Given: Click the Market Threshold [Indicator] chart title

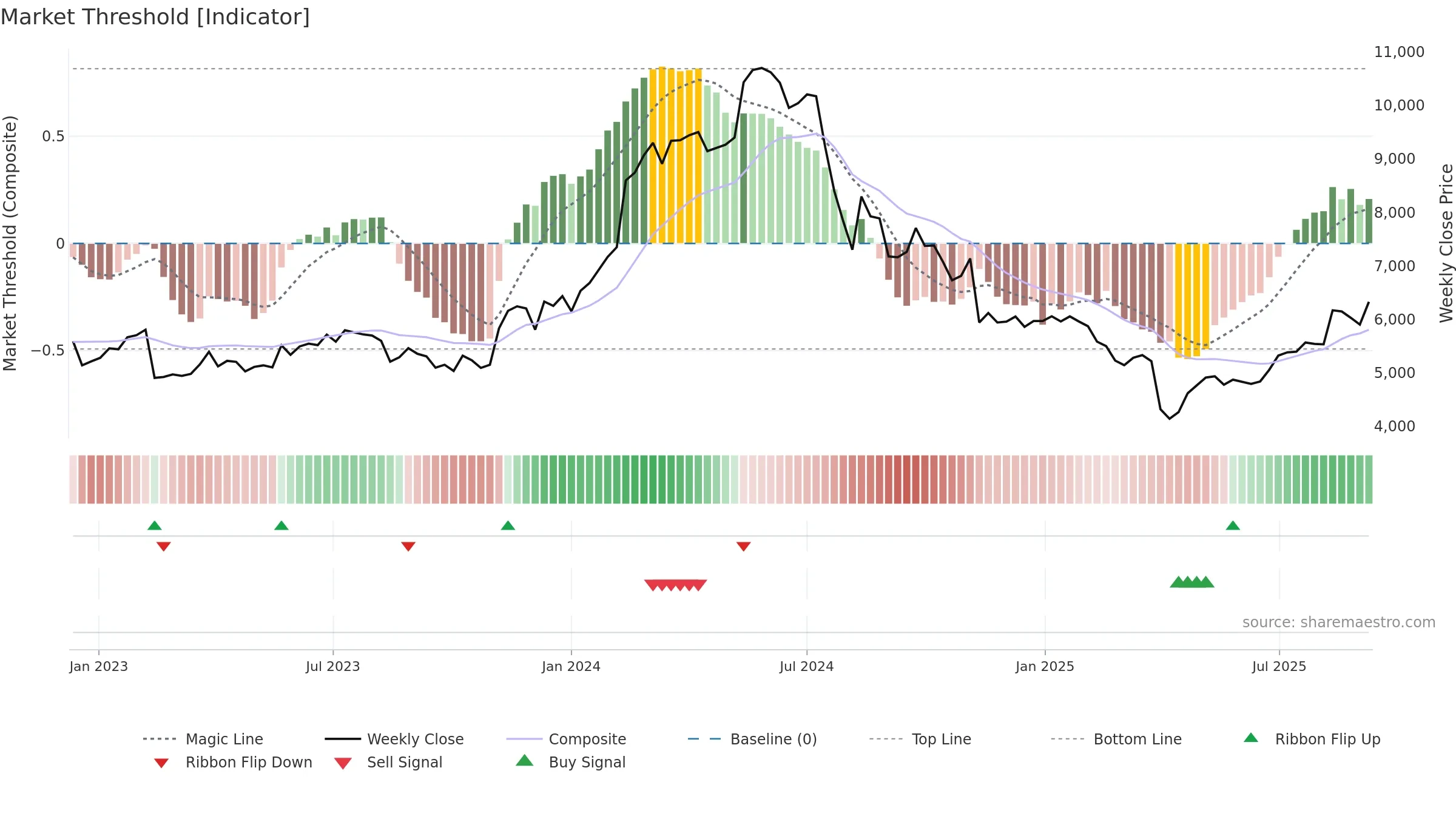Looking at the screenshot, I should [155, 17].
